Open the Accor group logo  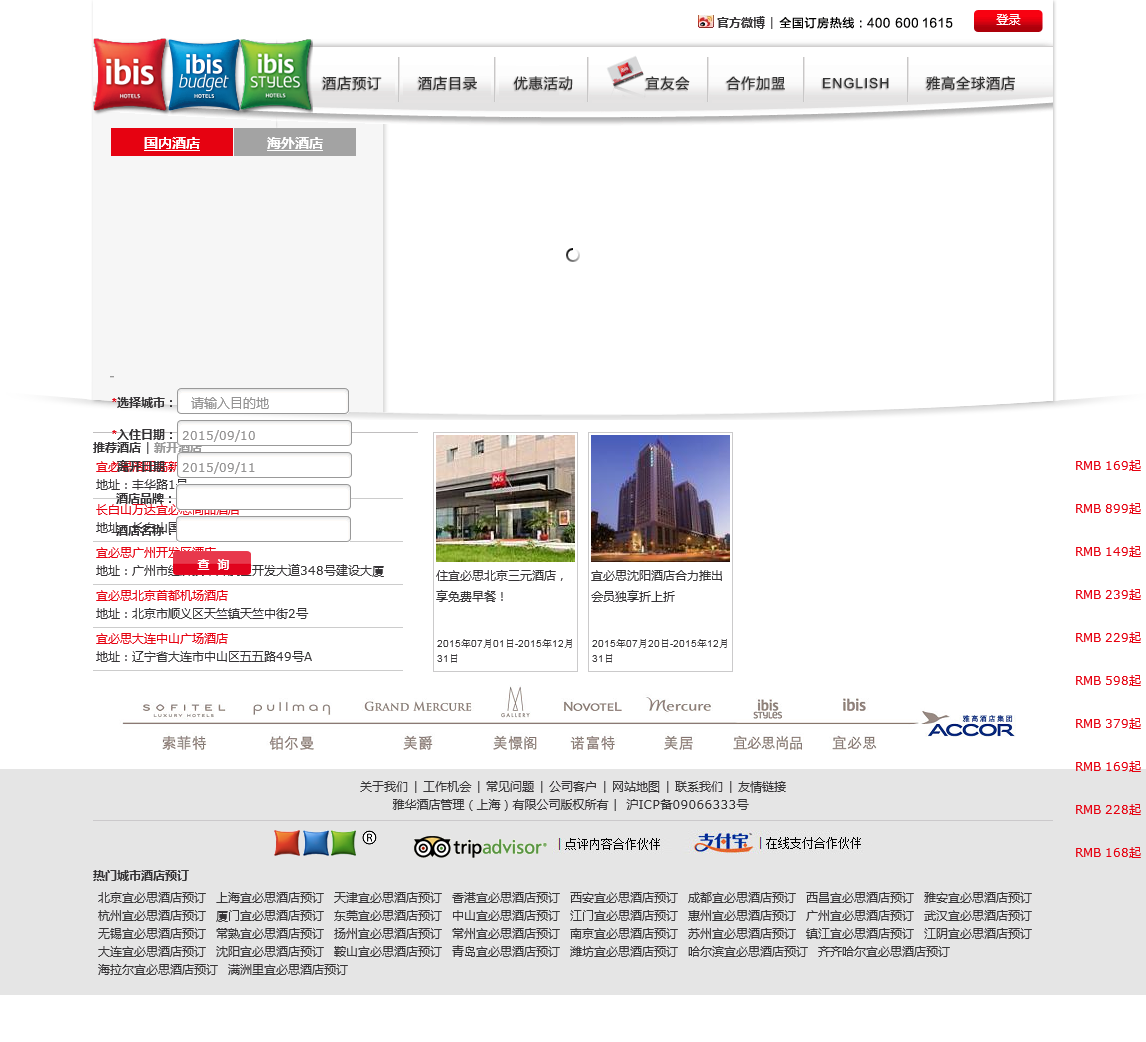[x=968, y=724]
